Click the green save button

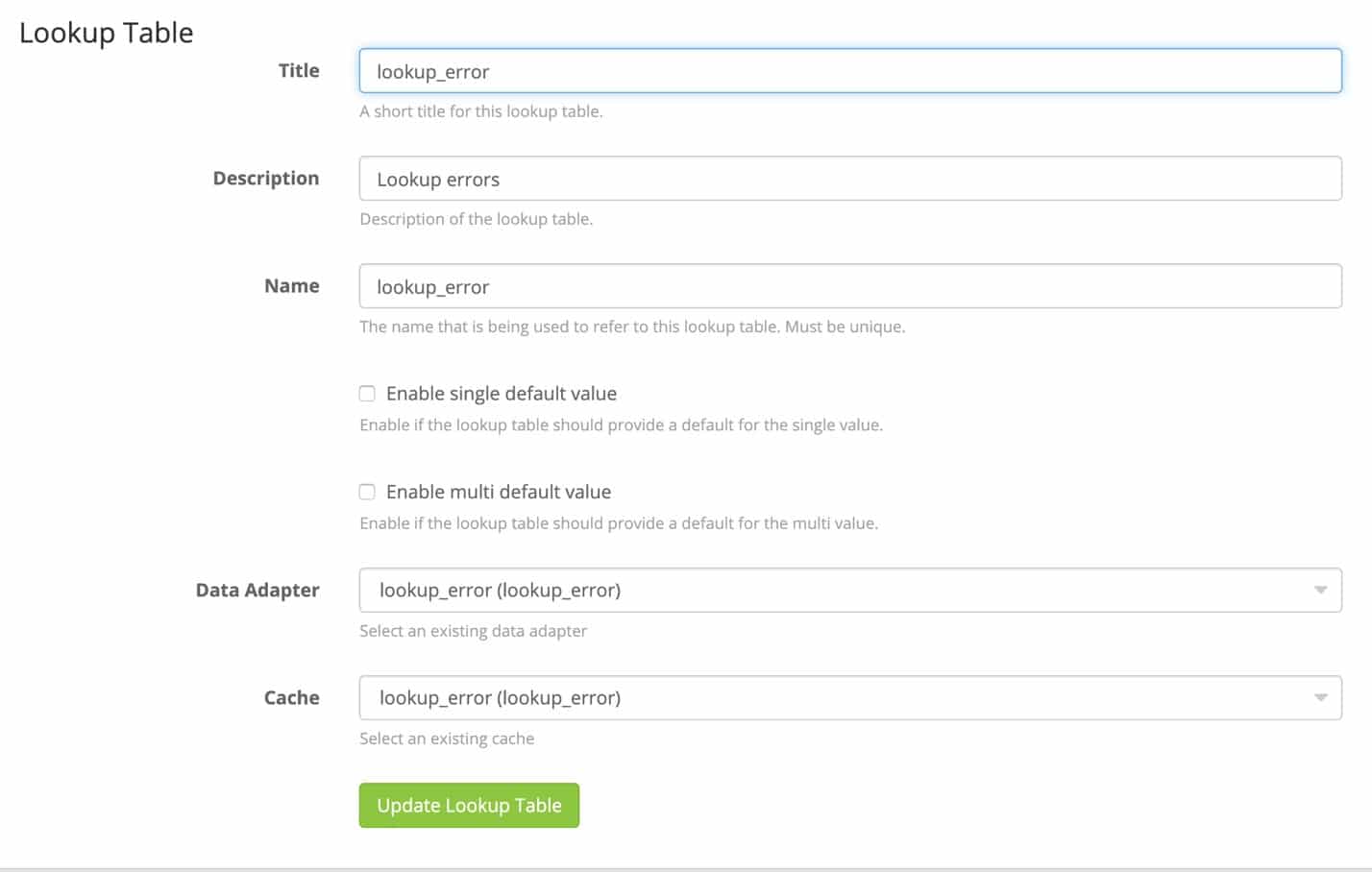pos(469,805)
